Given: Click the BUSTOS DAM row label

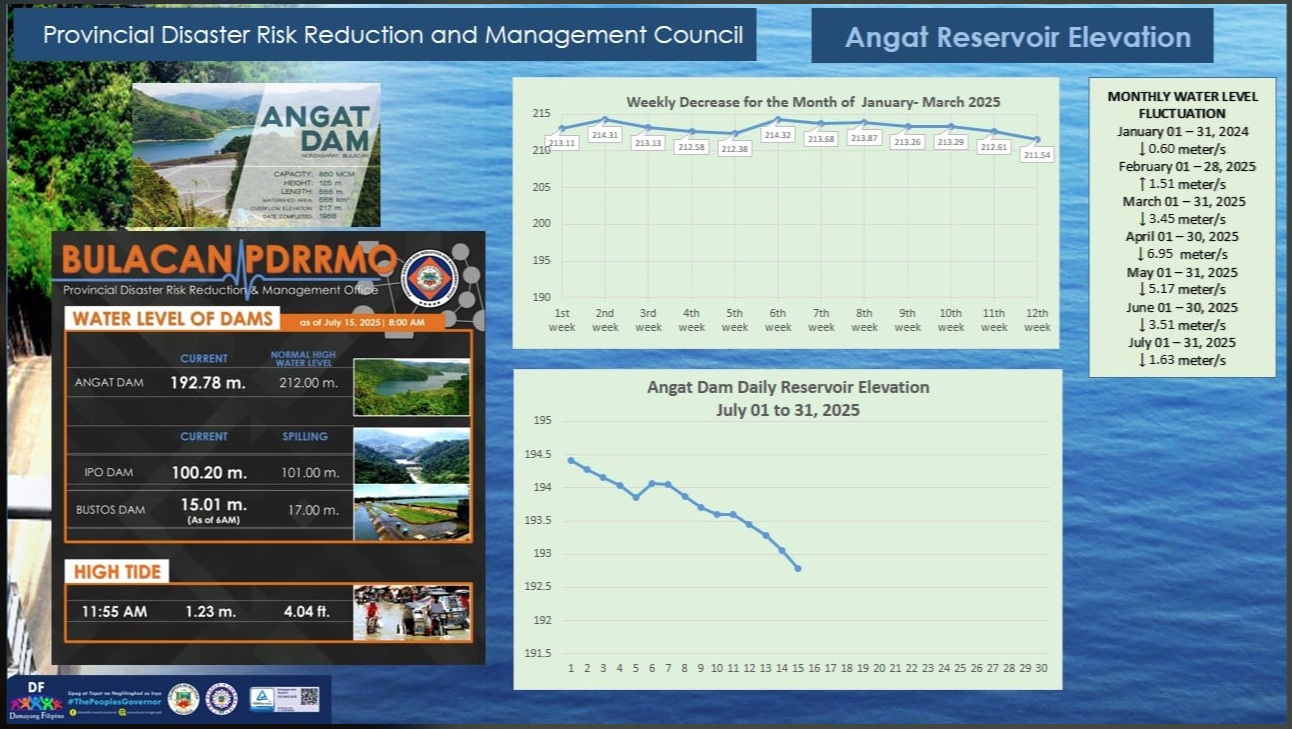Looking at the screenshot, I should click(110, 510).
